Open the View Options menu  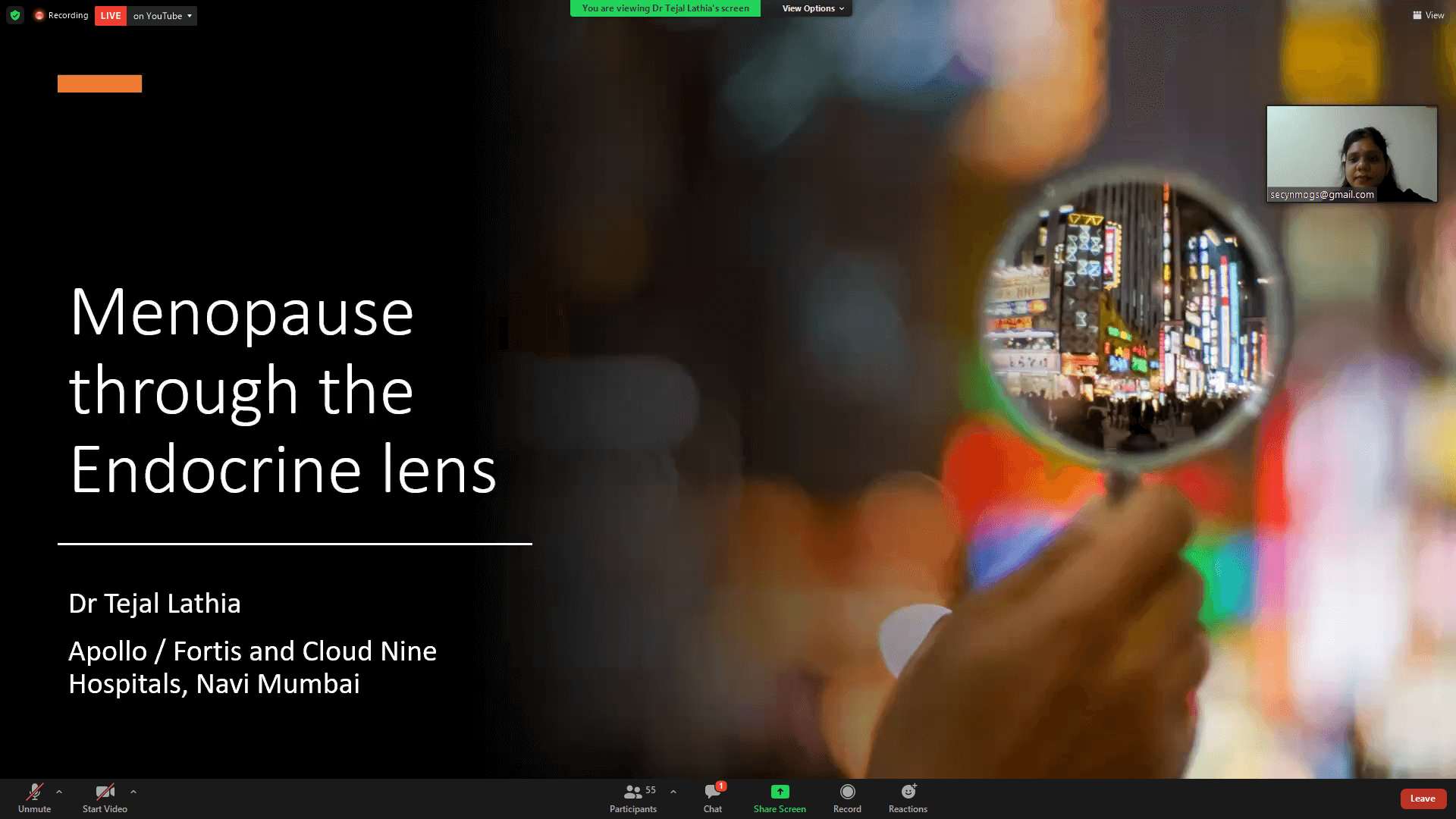coord(813,8)
